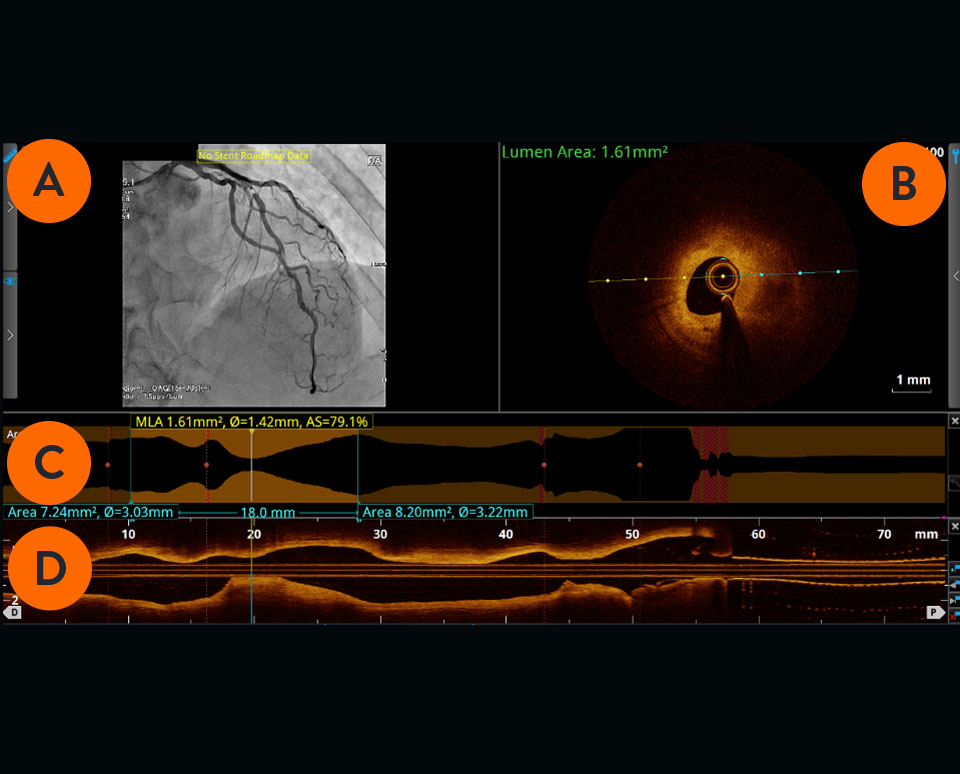Click the leftmost yellow dot on cut line
Screen dimensions: 960x774
[607, 280]
